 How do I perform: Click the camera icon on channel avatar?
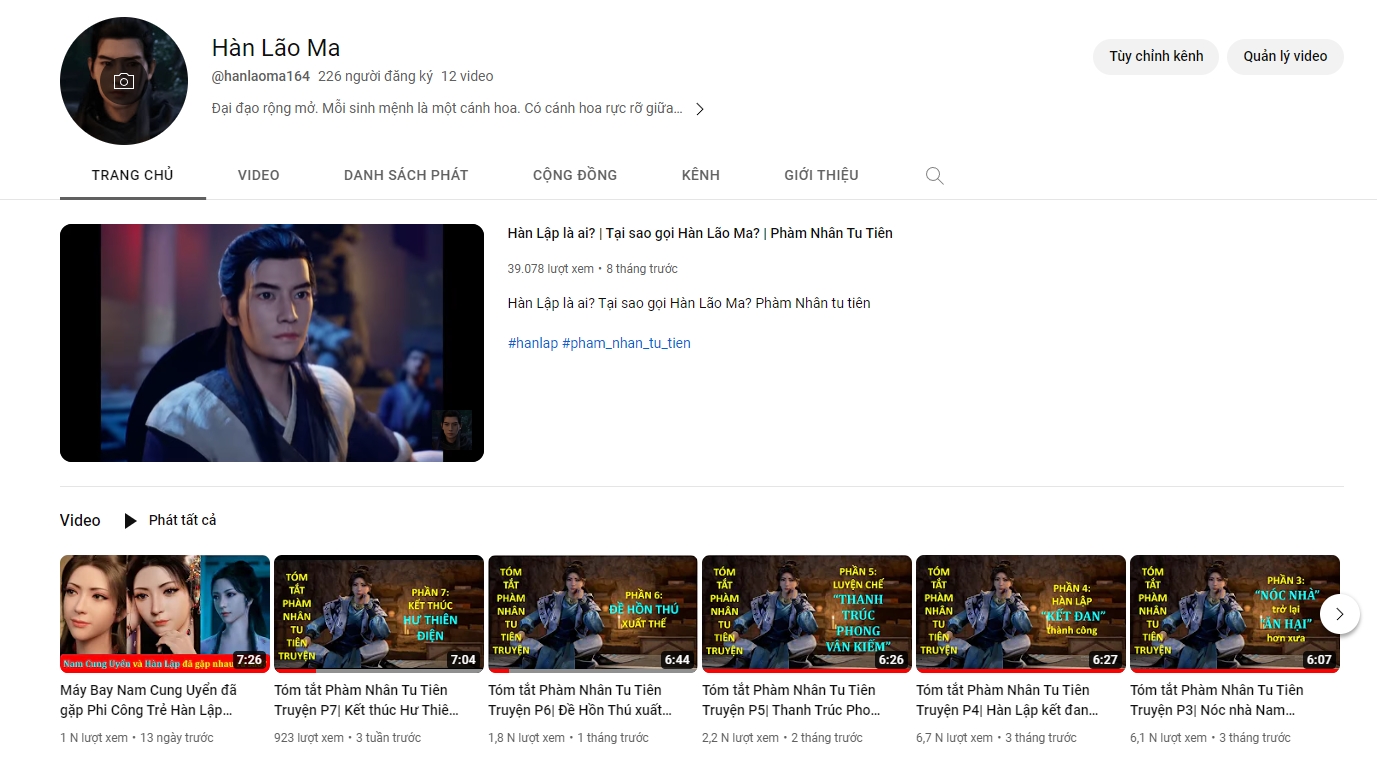tap(124, 81)
